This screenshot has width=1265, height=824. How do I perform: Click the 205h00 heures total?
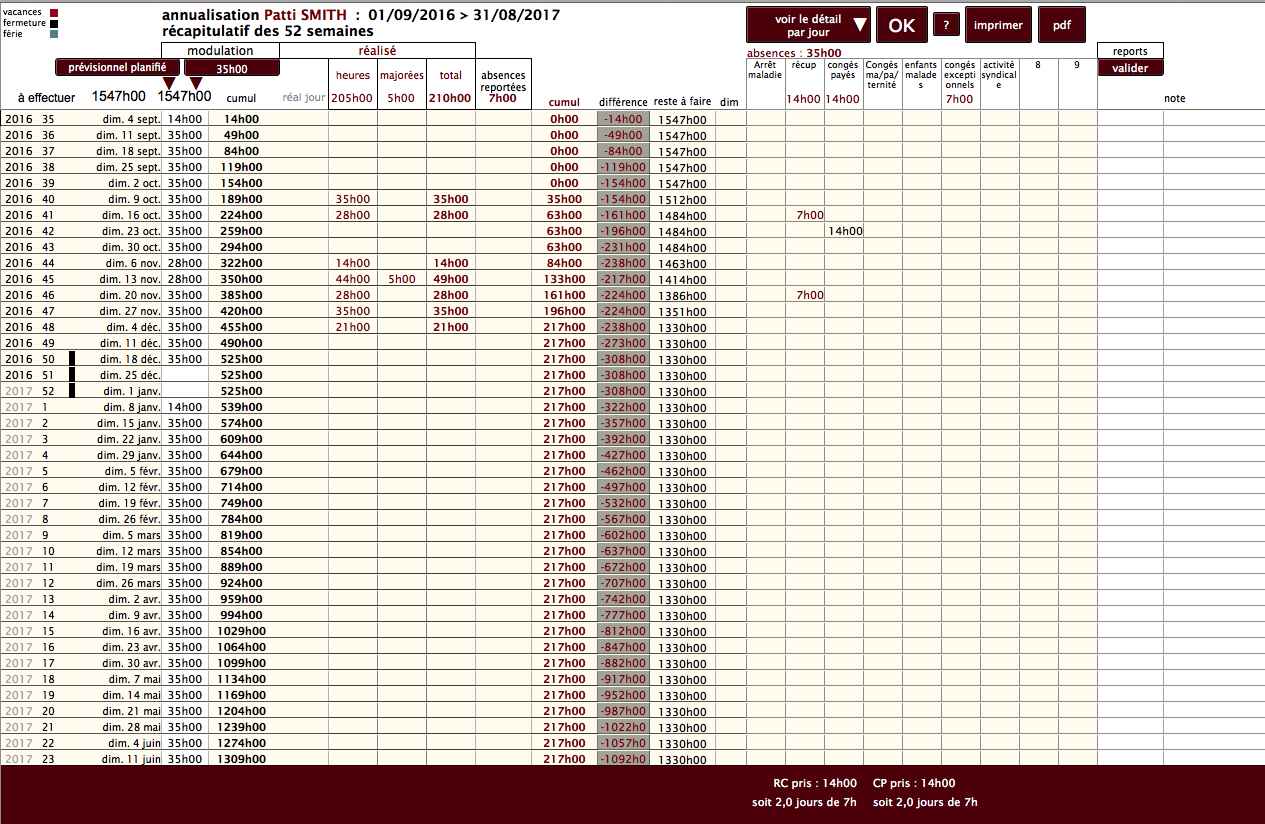tap(352, 98)
